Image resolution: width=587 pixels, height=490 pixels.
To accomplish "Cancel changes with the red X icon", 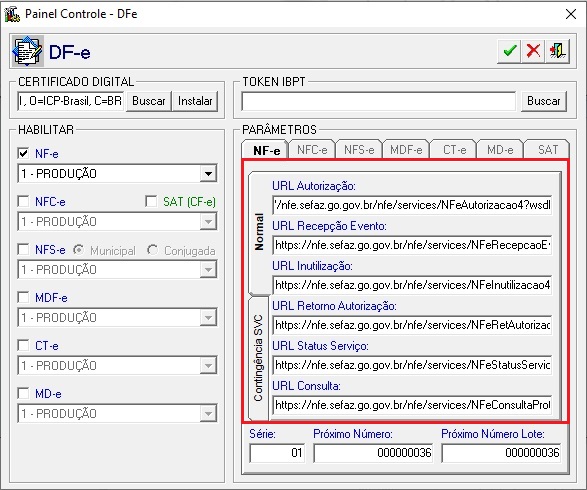I will [x=533, y=51].
